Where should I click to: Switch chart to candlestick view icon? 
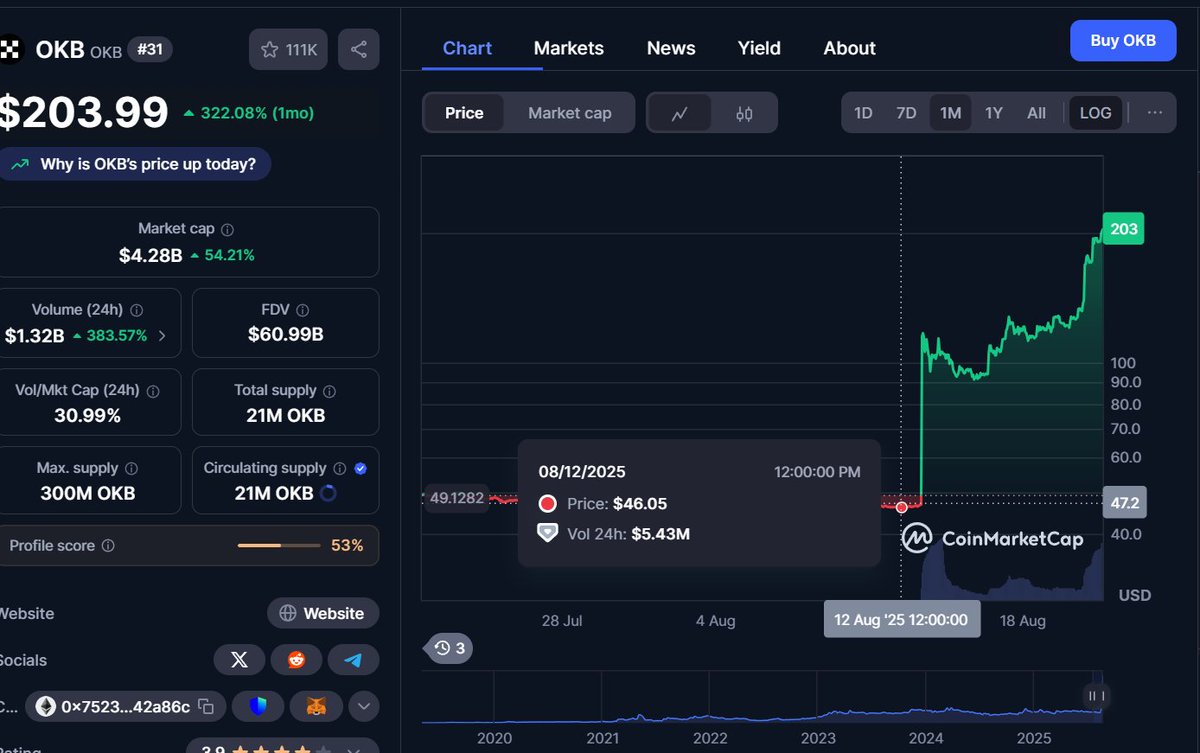[x=744, y=113]
